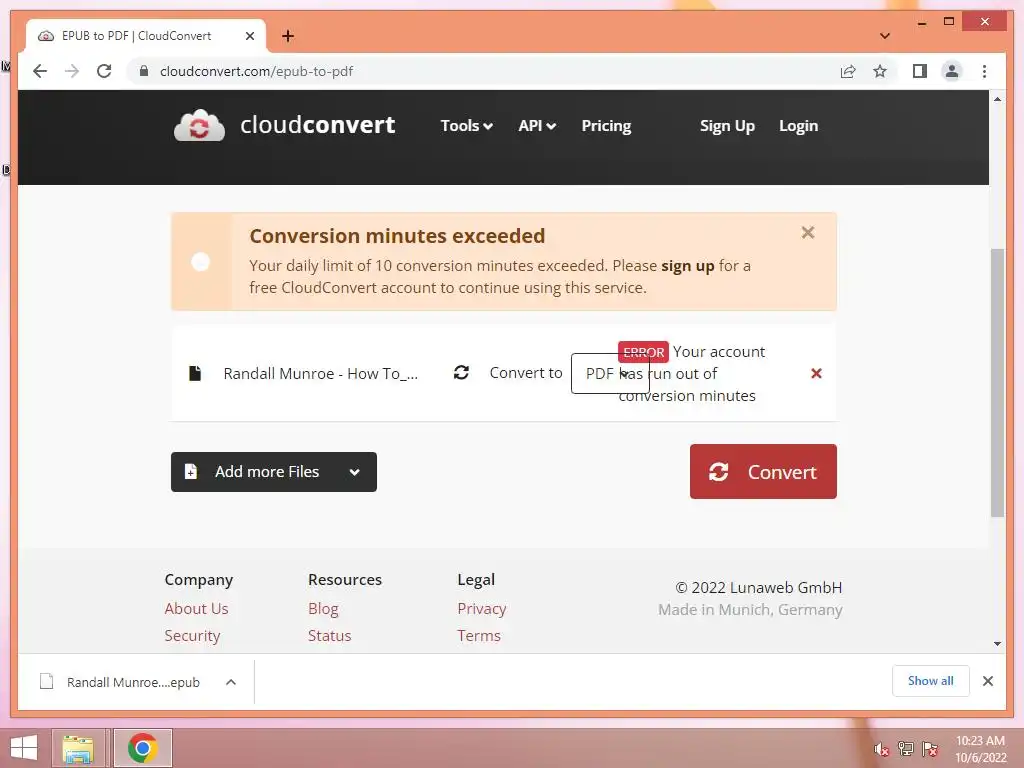
Task: Open the PDF output format dropdown
Action: tap(610, 374)
